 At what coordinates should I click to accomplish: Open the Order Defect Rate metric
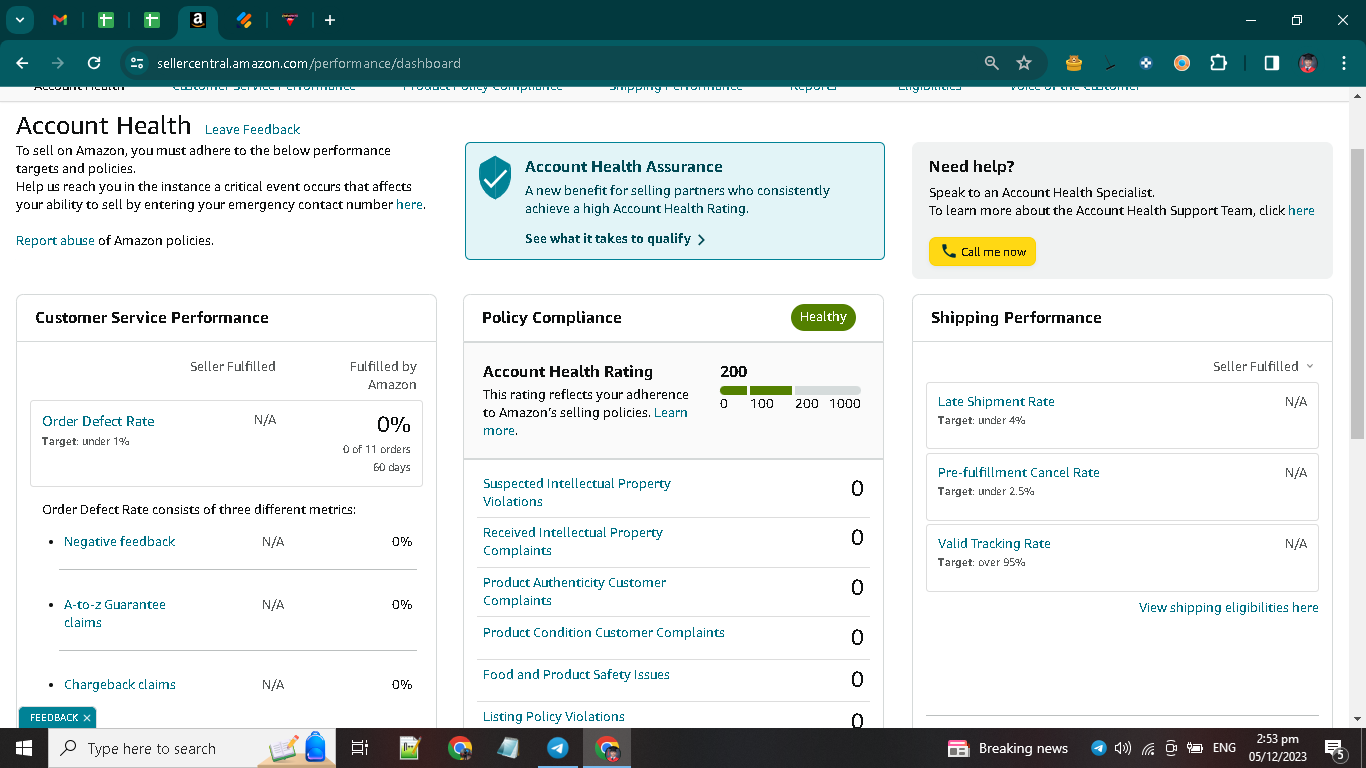[98, 421]
